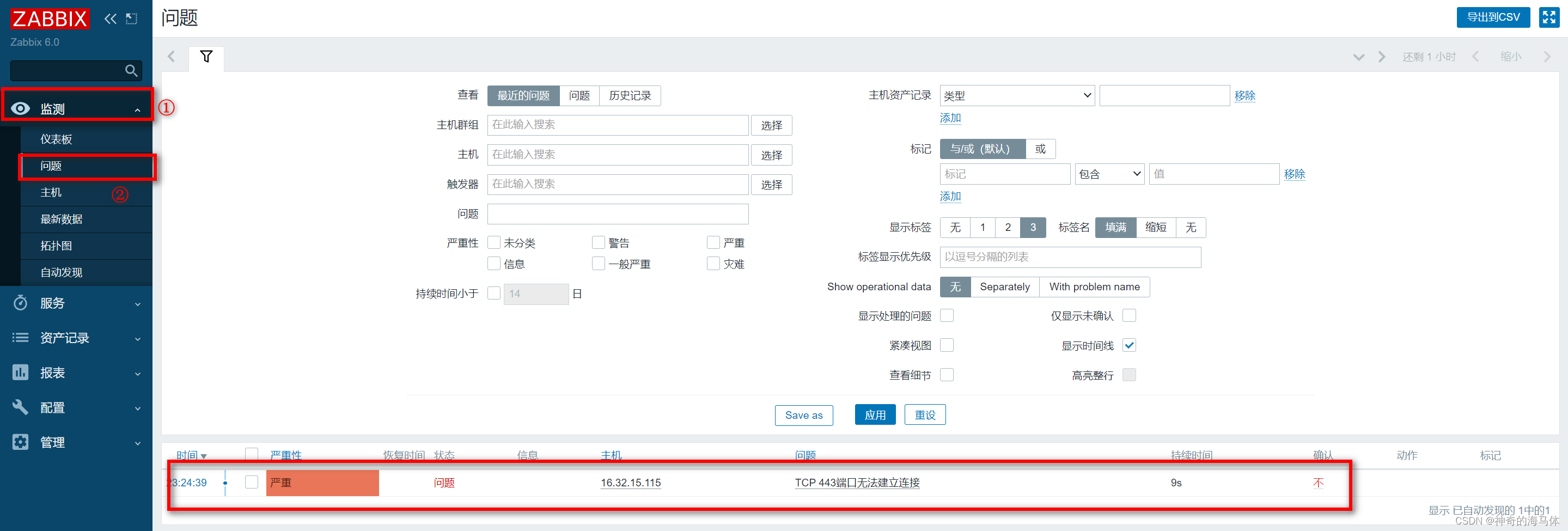Check the 未分类 severity checkbox
1568x531 pixels.
pos(493,242)
